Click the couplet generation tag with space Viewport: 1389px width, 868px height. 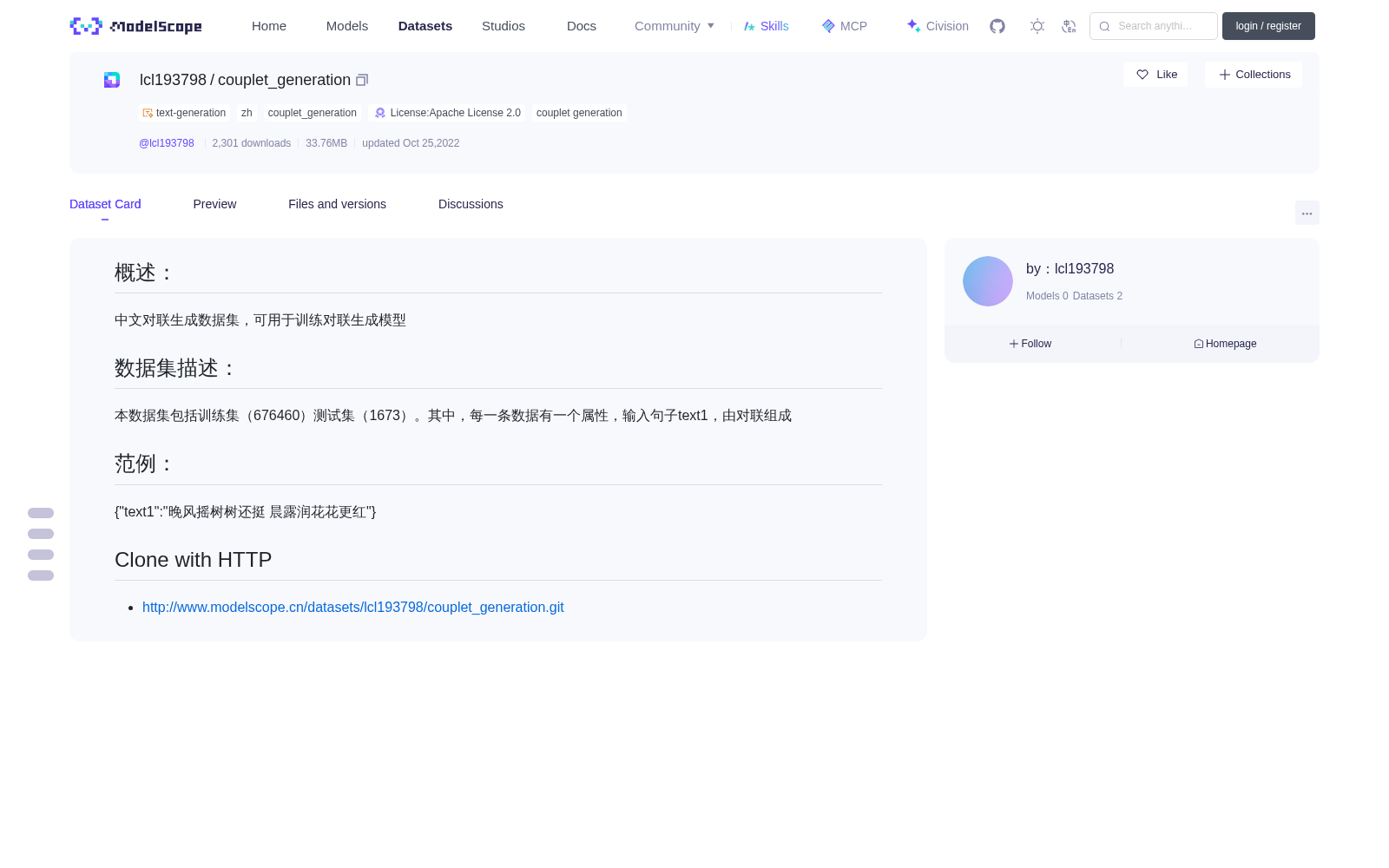pyautogui.click(x=579, y=113)
